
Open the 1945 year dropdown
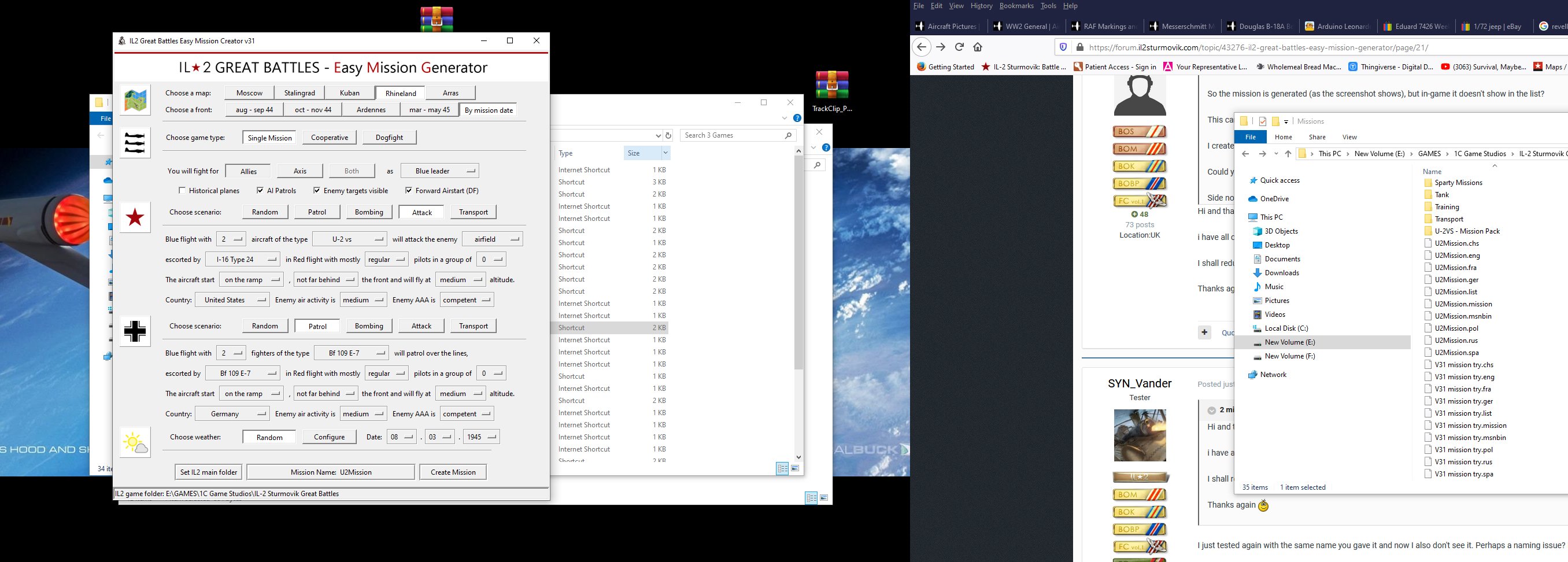coord(481,437)
